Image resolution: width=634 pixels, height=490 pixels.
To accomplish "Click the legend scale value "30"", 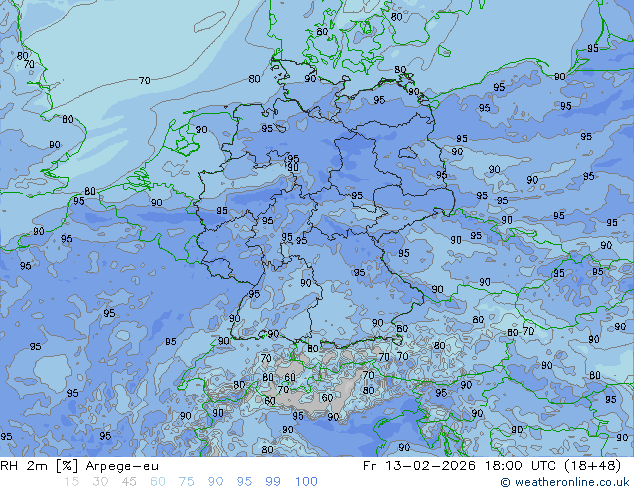I will [100, 482].
